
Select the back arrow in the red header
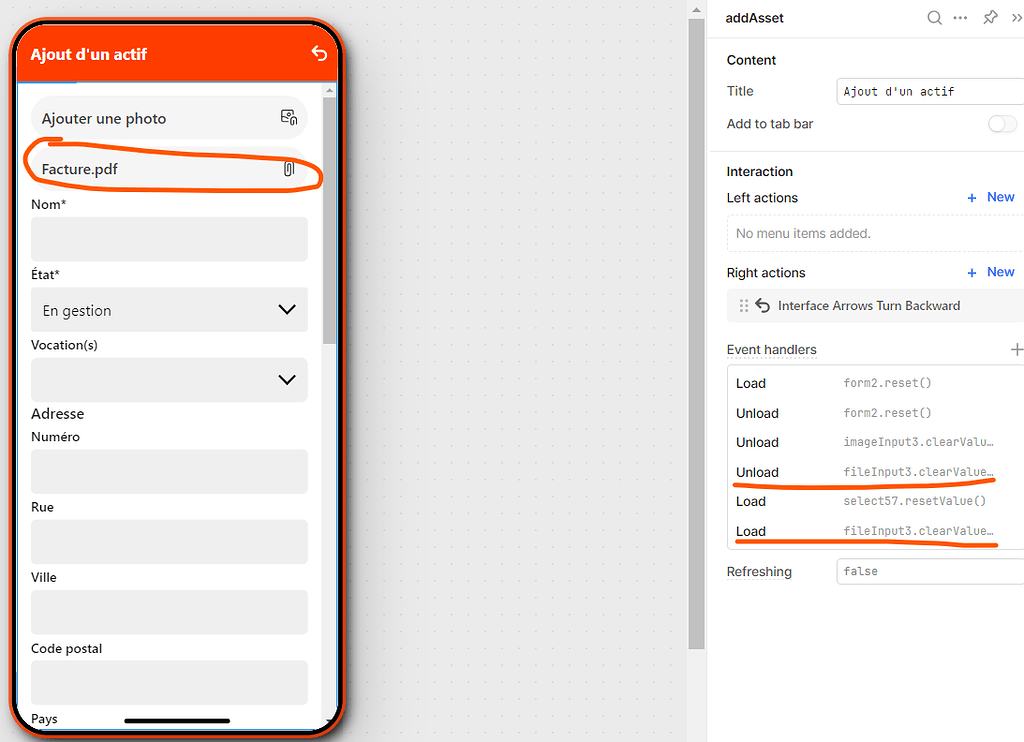pos(318,53)
